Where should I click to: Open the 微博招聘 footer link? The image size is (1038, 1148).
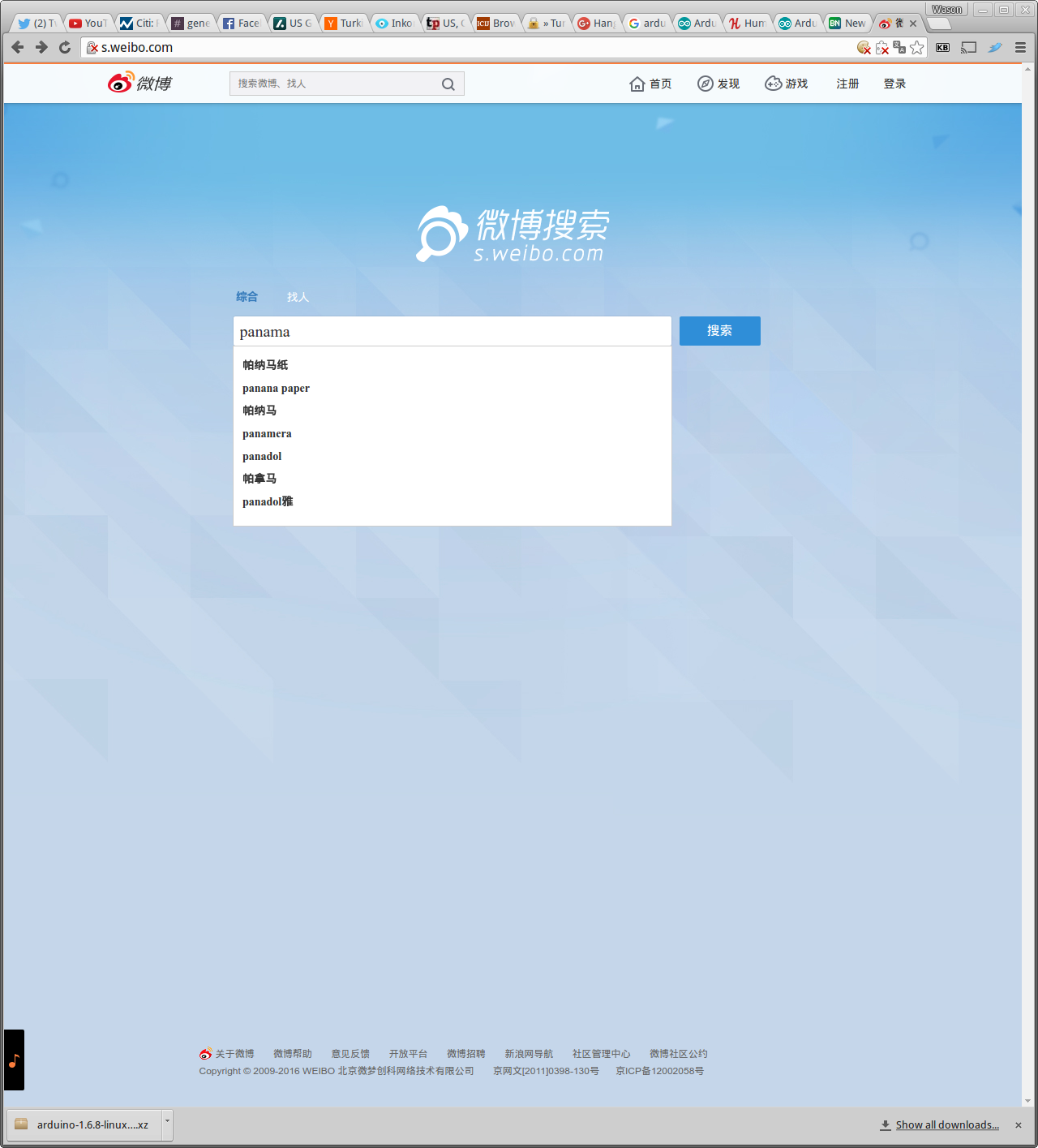pyautogui.click(x=466, y=1054)
